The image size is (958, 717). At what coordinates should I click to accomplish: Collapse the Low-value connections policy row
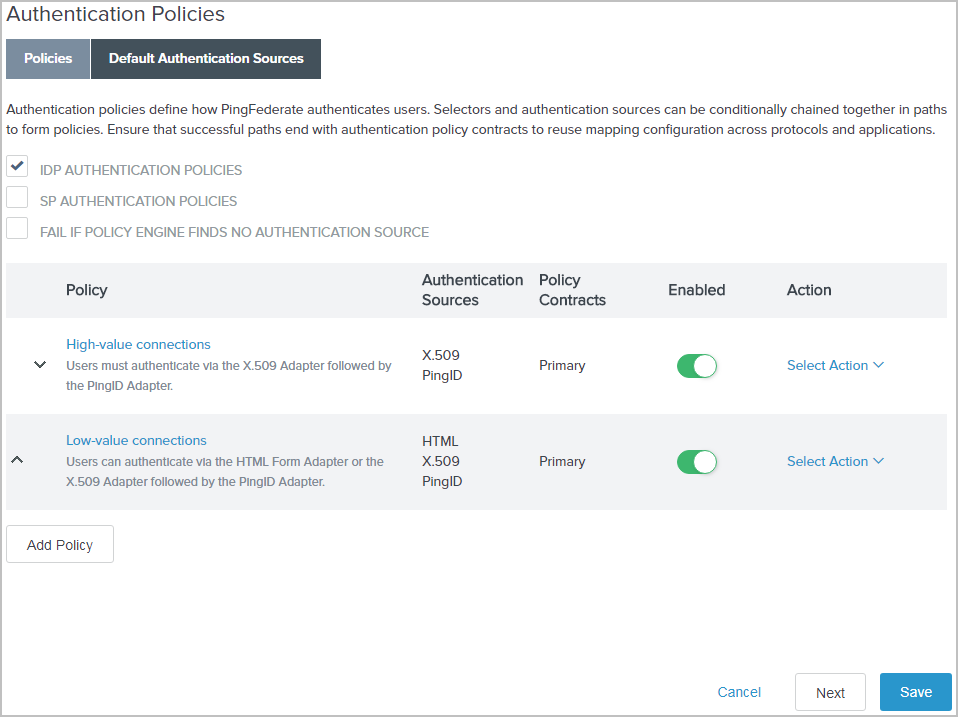pyautogui.click(x=17, y=458)
